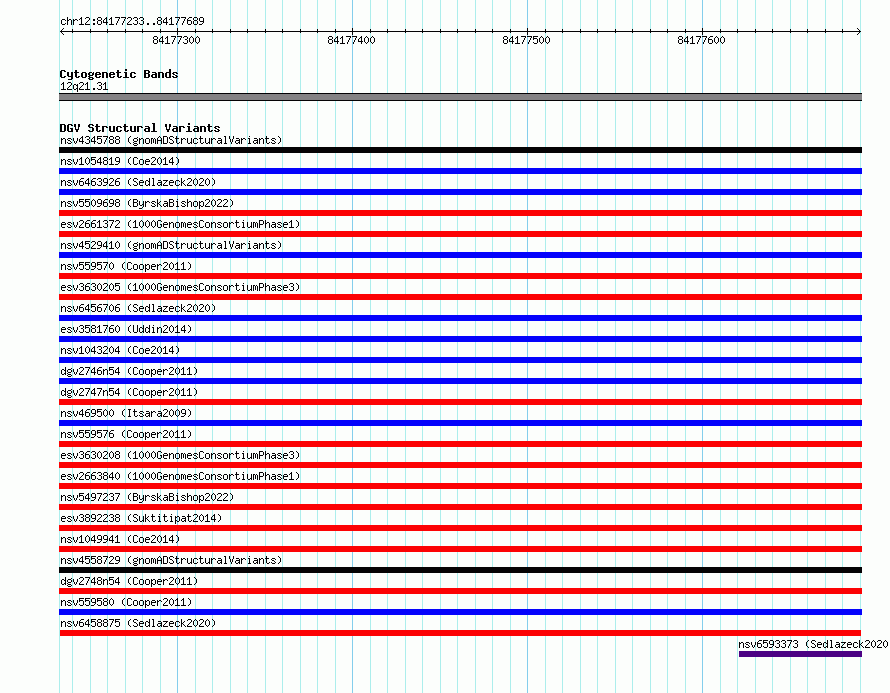Open variant dgv2746n54 (Cooper2011)
Screen dimensions: 890x693
pyautogui.click(x=129, y=371)
